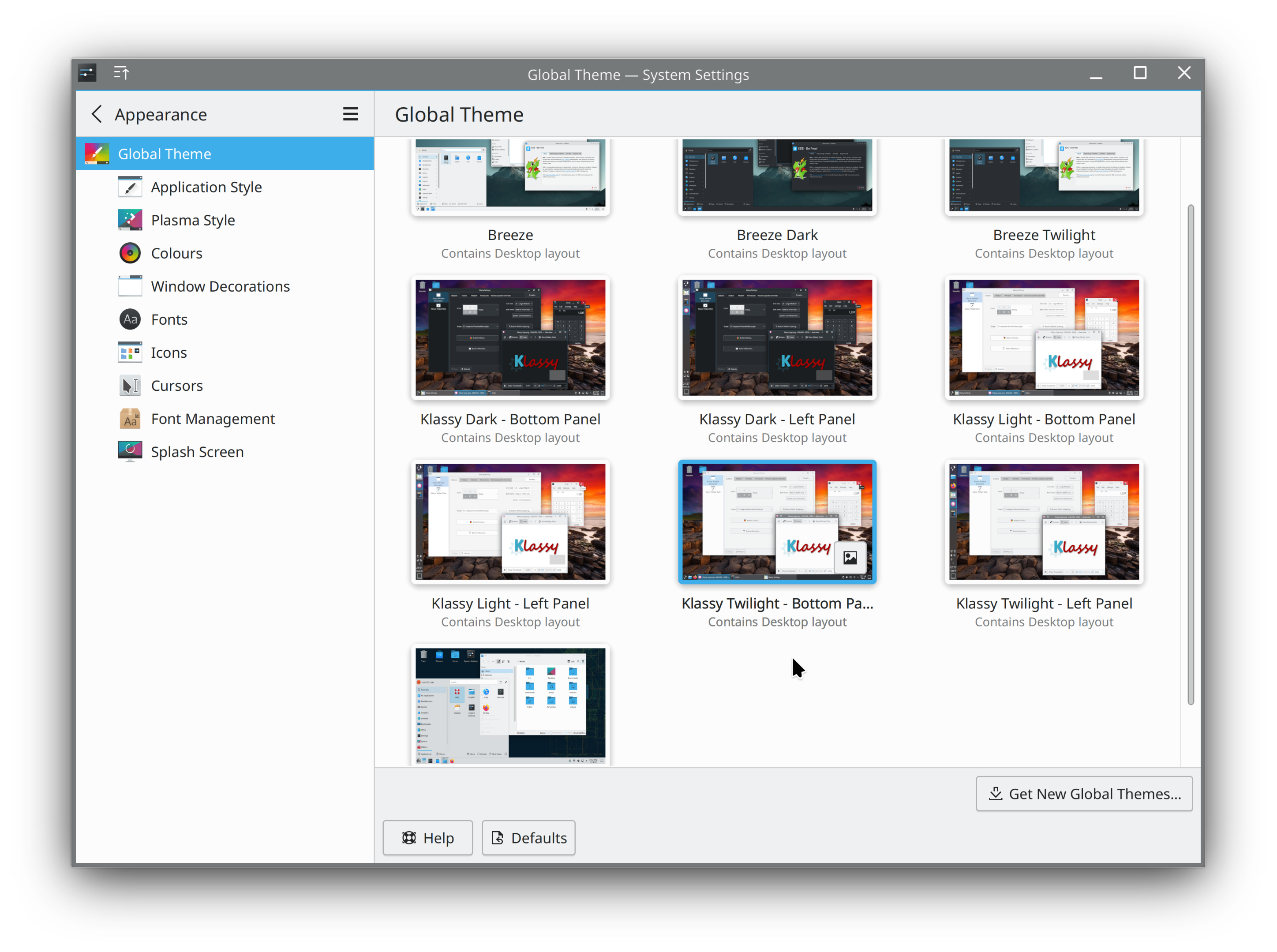Select the Klassy Dark - Left Panel thumbnail
The width and height of the screenshot is (1277, 952).
(x=777, y=337)
